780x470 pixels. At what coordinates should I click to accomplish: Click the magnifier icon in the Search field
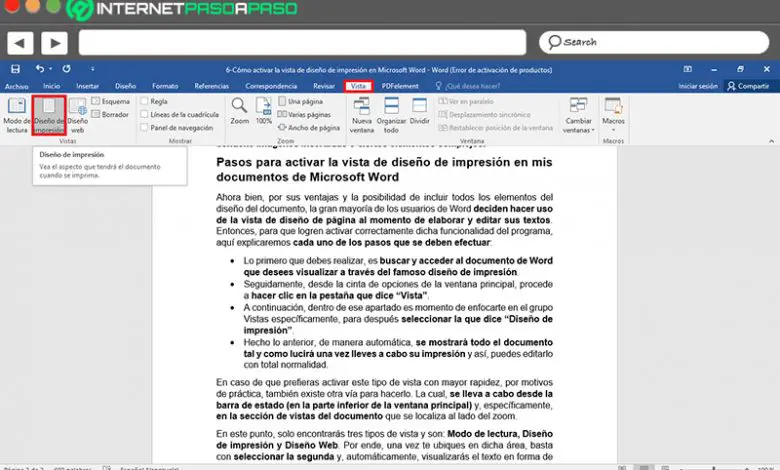click(x=554, y=42)
